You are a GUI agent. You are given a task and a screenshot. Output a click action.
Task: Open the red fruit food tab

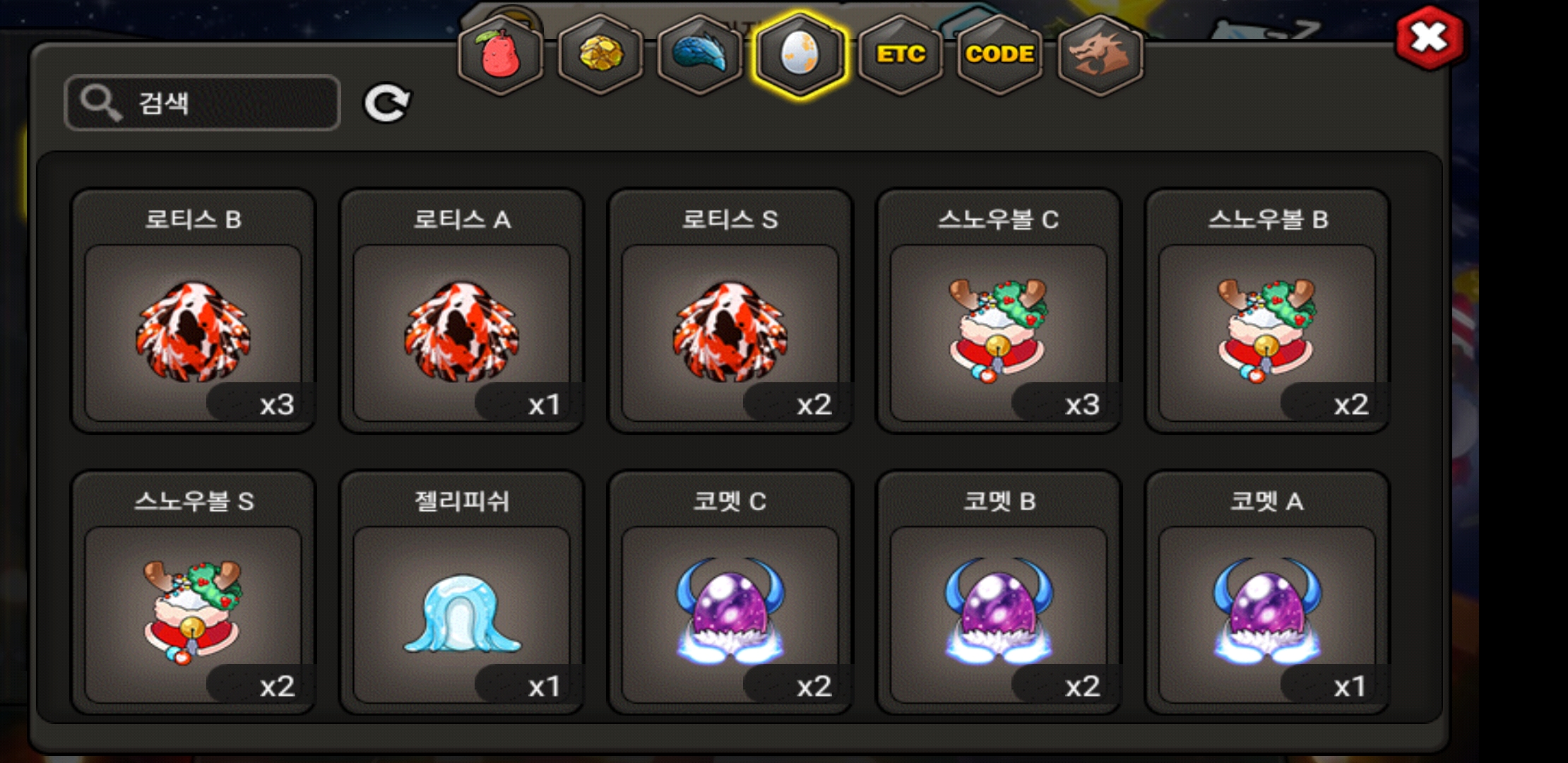(501, 55)
